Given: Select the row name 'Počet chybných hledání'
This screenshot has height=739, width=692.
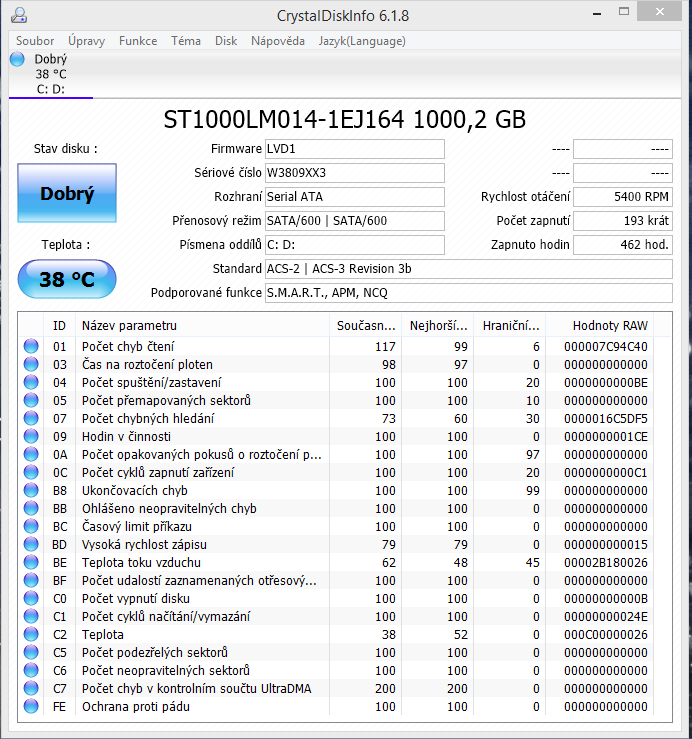Looking at the screenshot, I should tap(148, 419).
